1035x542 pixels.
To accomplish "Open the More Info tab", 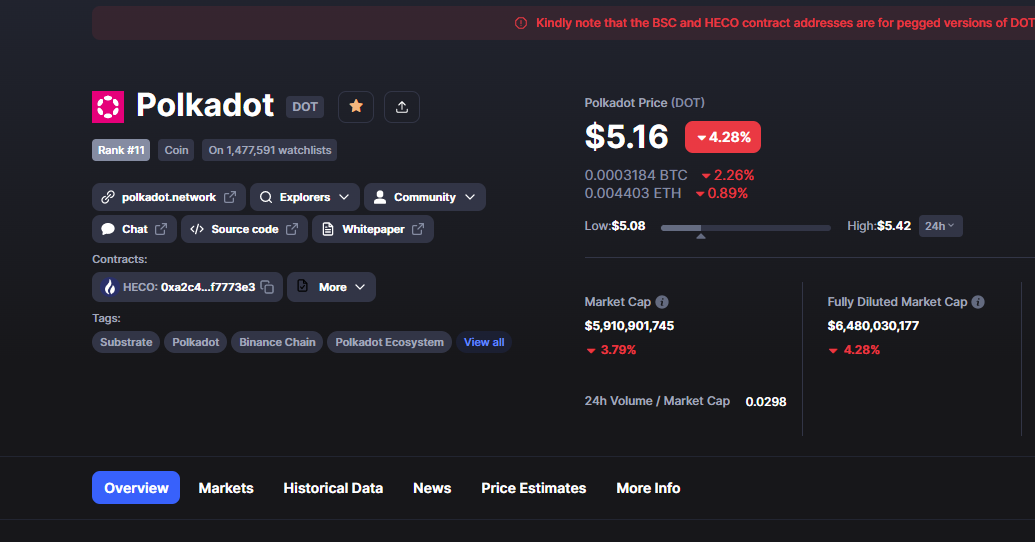I will (648, 488).
